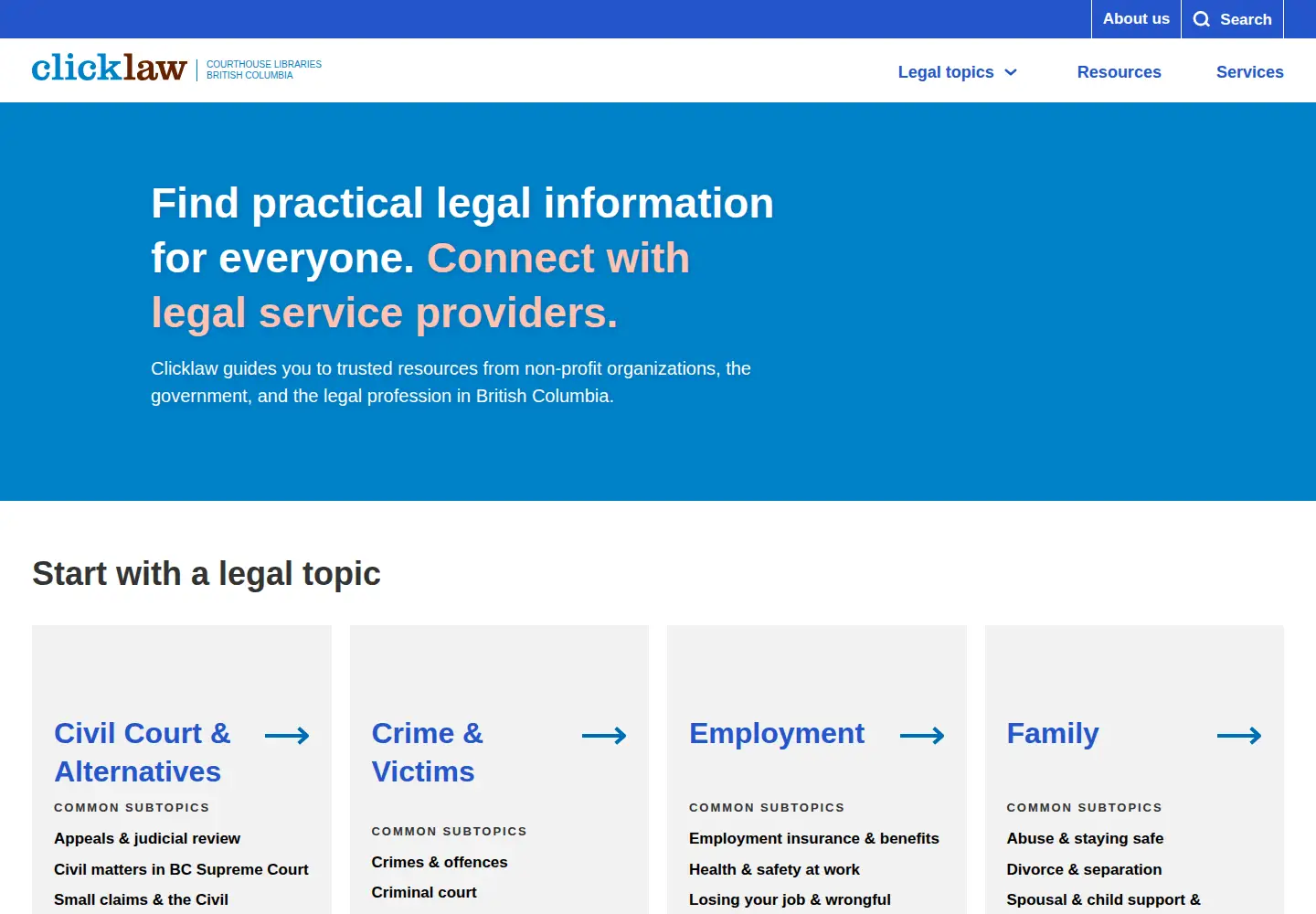Select Small claims & the Civil subtopic

(141, 899)
